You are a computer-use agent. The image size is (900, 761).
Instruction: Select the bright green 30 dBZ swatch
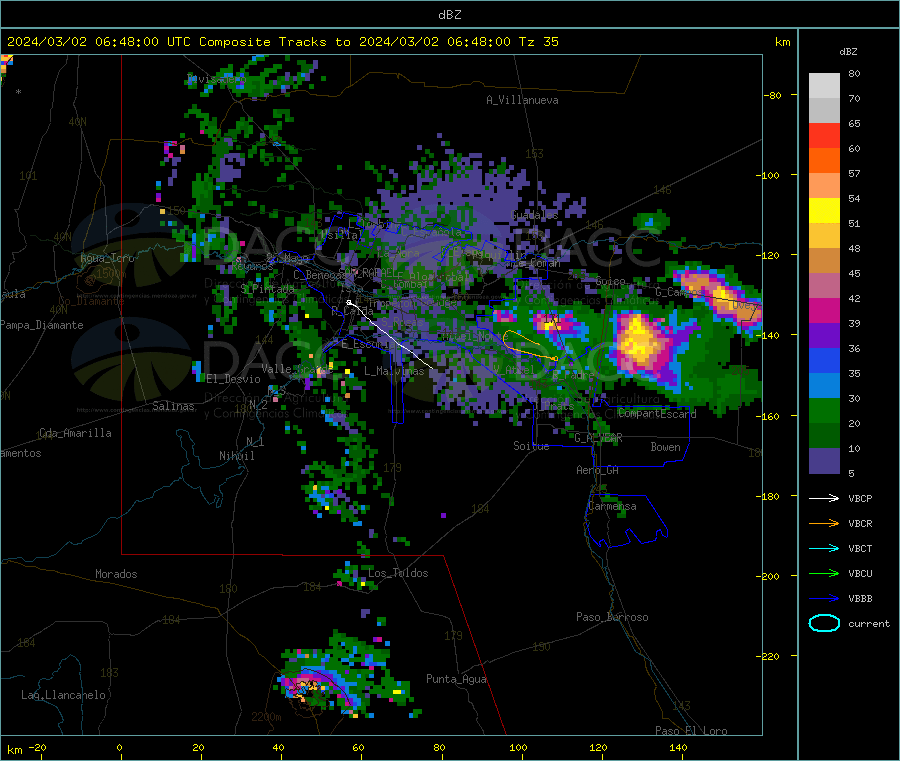pyautogui.click(x=824, y=410)
